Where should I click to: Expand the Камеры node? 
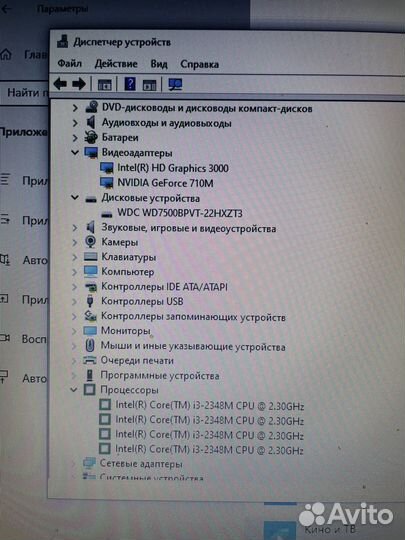74,242
